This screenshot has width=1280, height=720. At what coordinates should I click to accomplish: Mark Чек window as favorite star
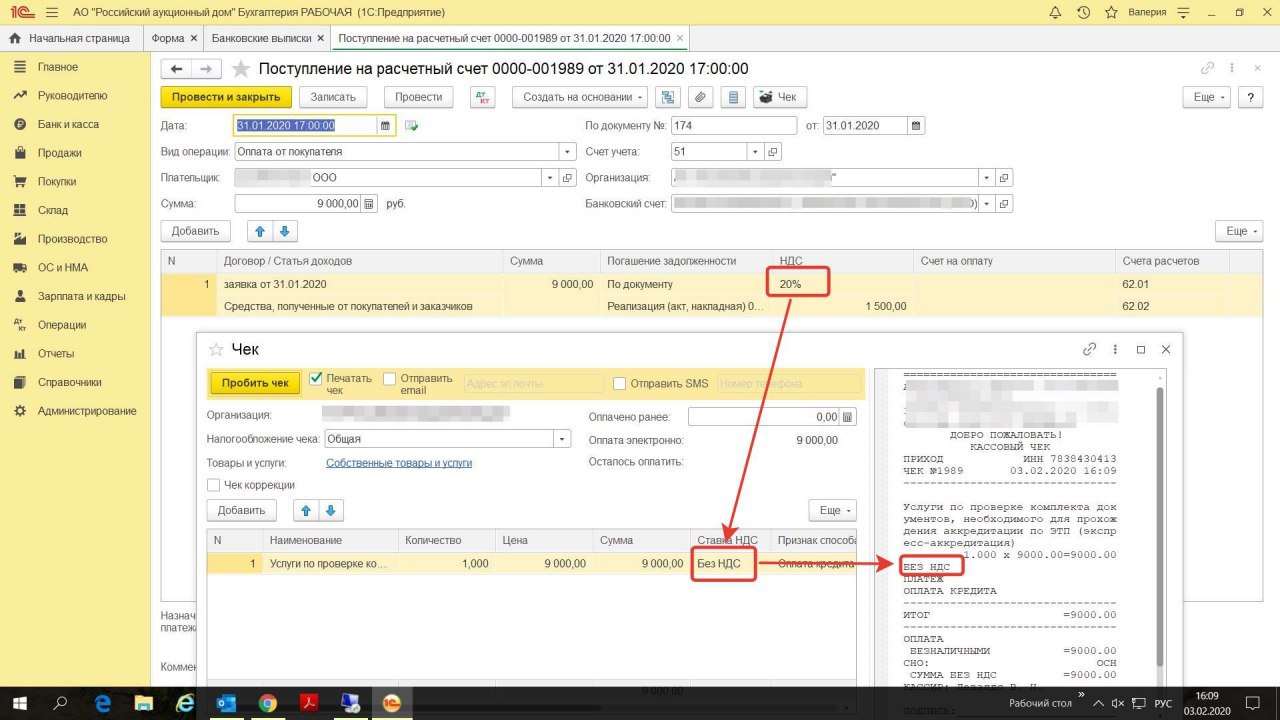(x=216, y=350)
